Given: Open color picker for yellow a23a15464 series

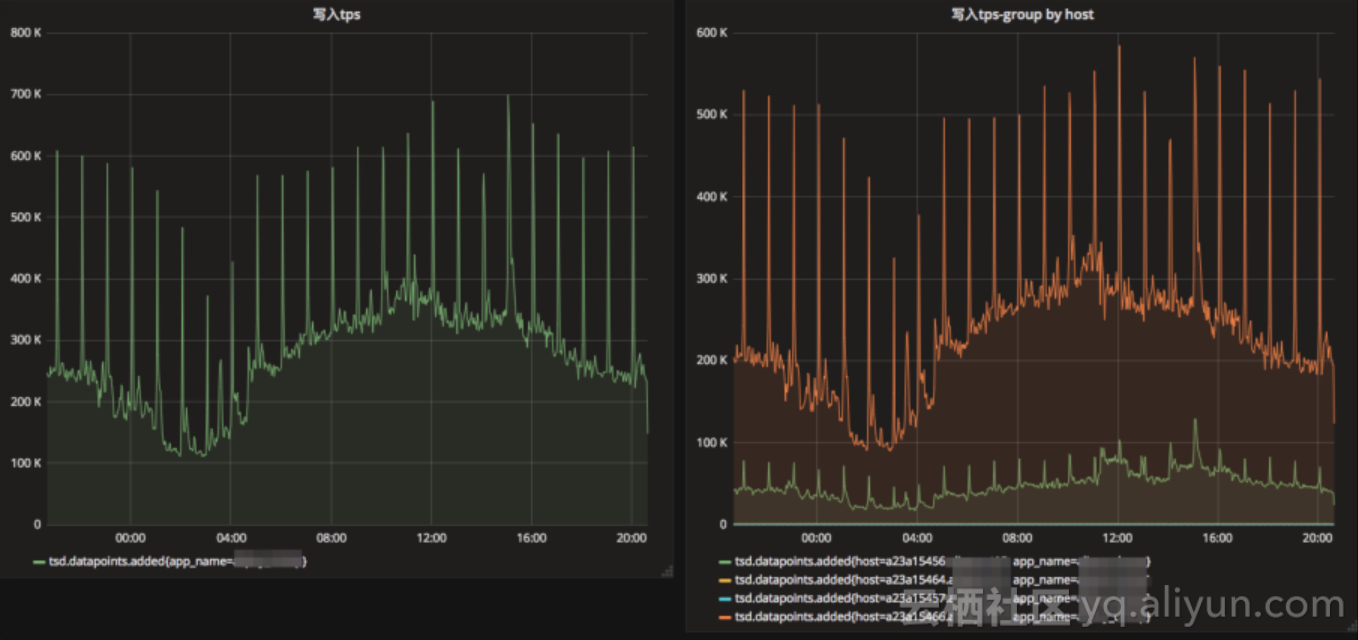Looking at the screenshot, I should point(725,580).
